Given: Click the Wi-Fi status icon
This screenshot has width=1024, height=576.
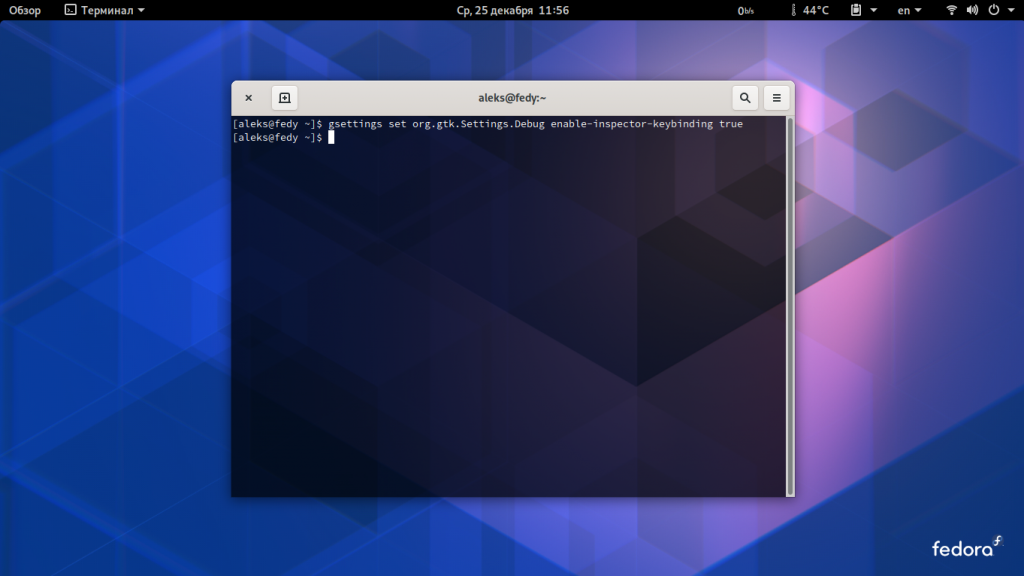Looking at the screenshot, I should (x=952, y=10).
